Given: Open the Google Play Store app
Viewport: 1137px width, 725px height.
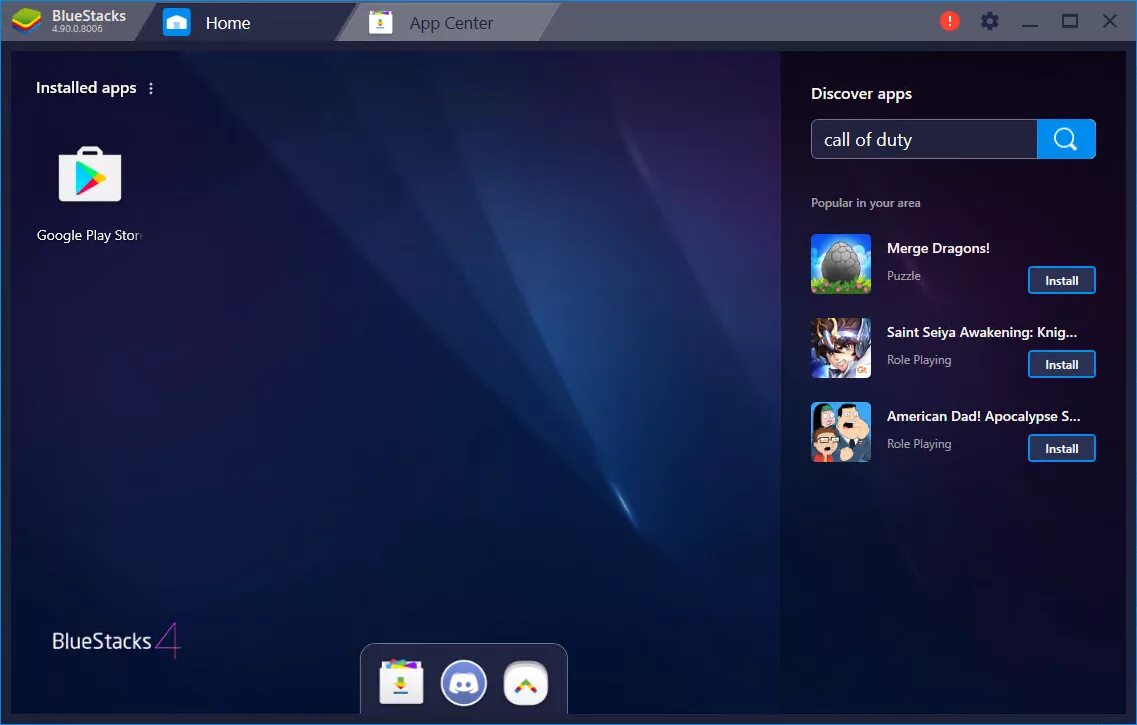Looking at the screenshot, I should click(90, 175).
